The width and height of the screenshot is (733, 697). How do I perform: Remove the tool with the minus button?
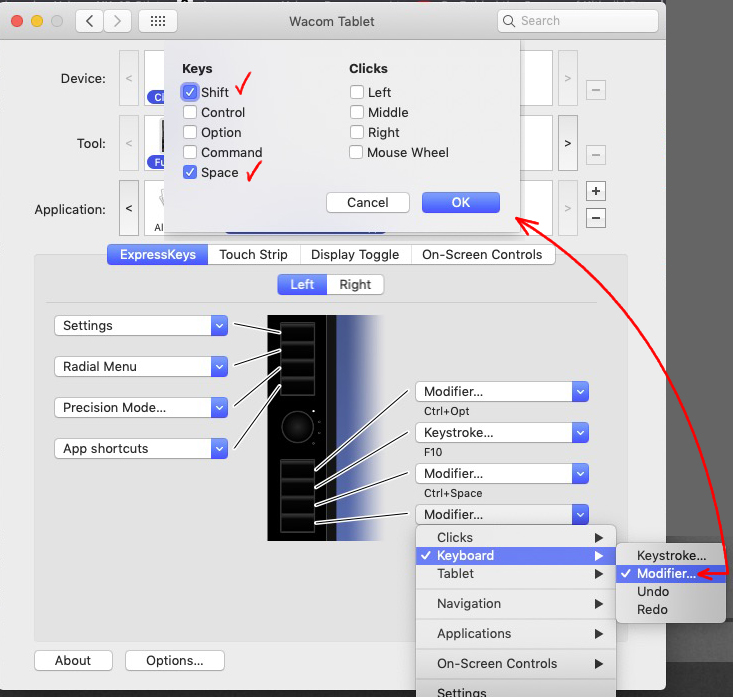tap(596, 155)
